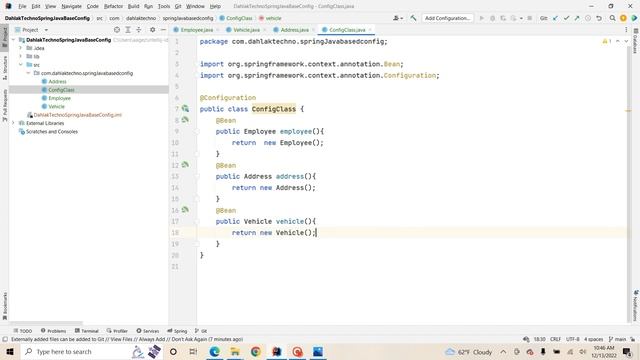Click the main Git branch widget
The image size is (640, 360).
[617, 339]
